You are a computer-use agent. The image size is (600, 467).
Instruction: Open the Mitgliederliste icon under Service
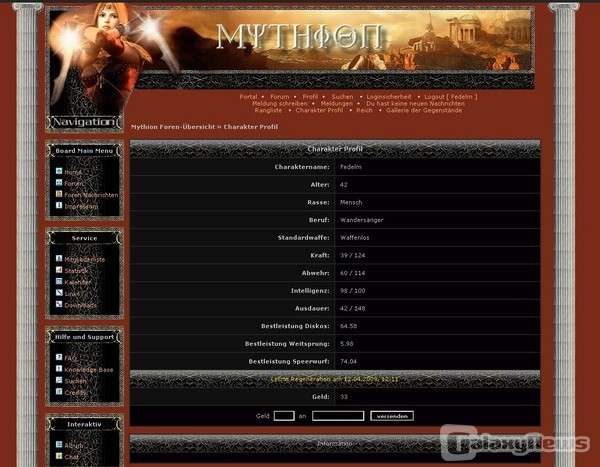click(59, 258)
